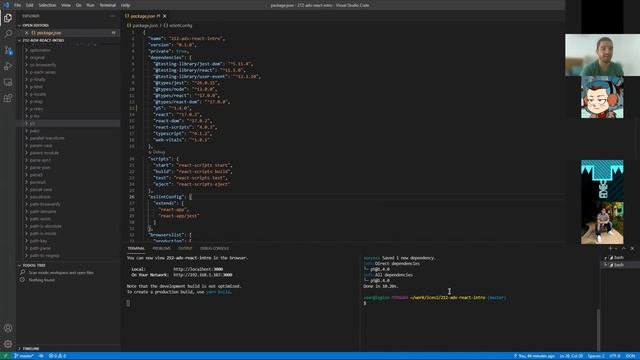Screen dimensions: 640x360
Task: Open the Search view in the activity bar
Action: [x=8, y=34]
